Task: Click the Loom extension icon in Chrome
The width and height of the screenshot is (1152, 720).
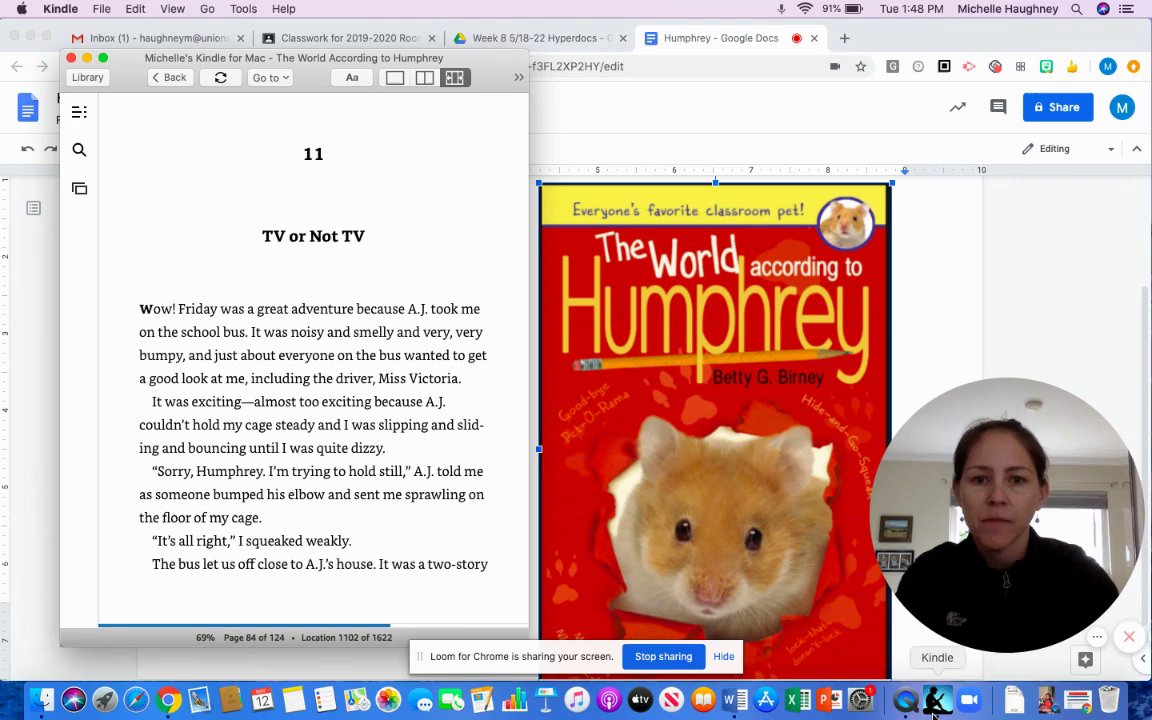Action: (995, 66)
